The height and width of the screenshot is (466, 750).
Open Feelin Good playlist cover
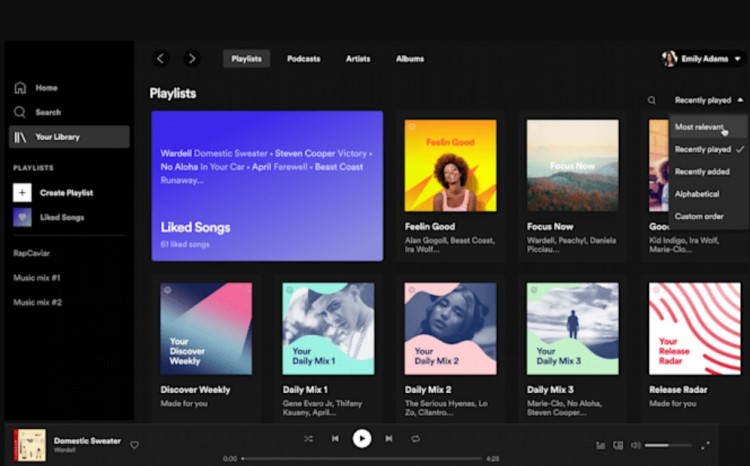451,166
